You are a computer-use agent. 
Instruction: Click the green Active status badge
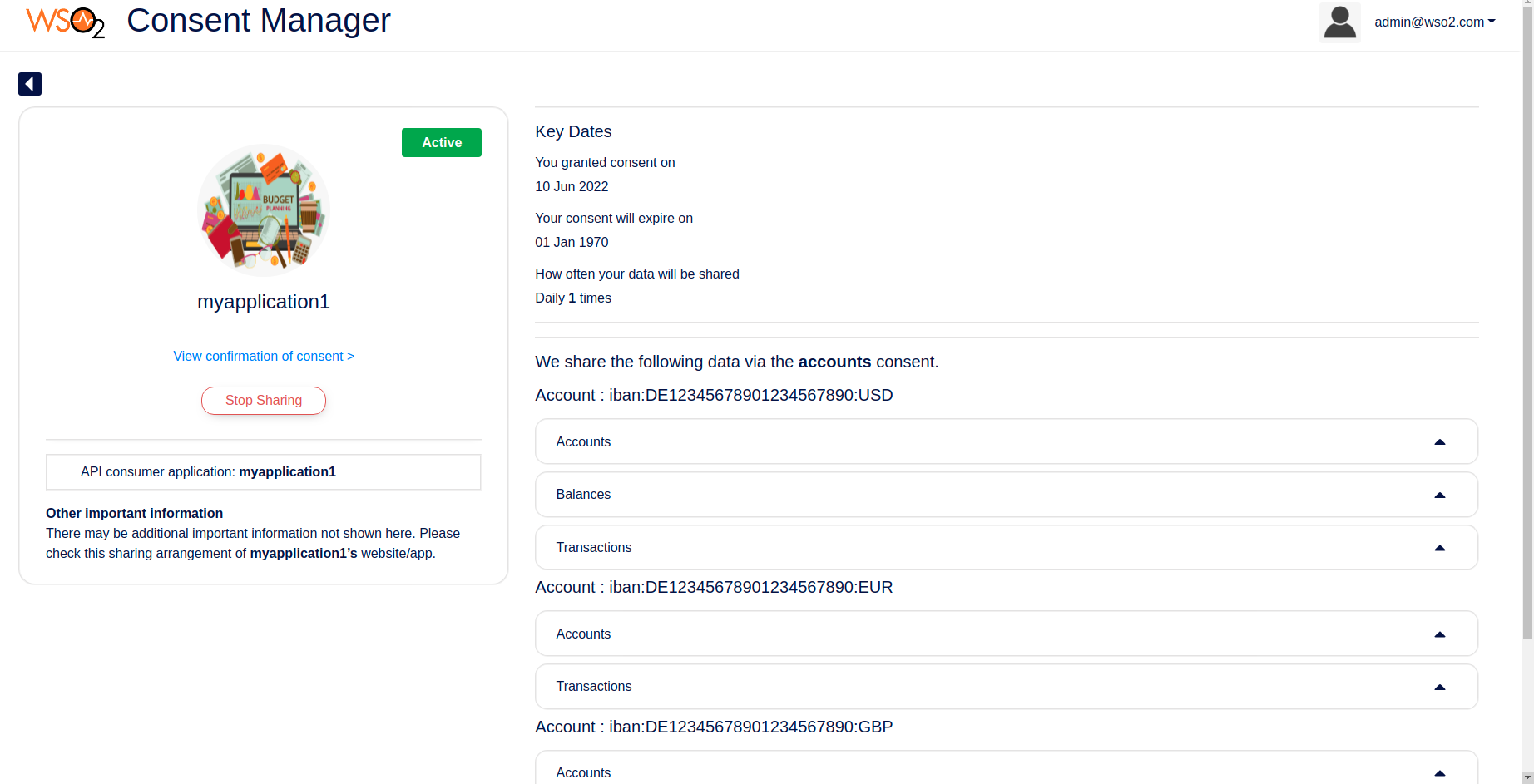442,143
